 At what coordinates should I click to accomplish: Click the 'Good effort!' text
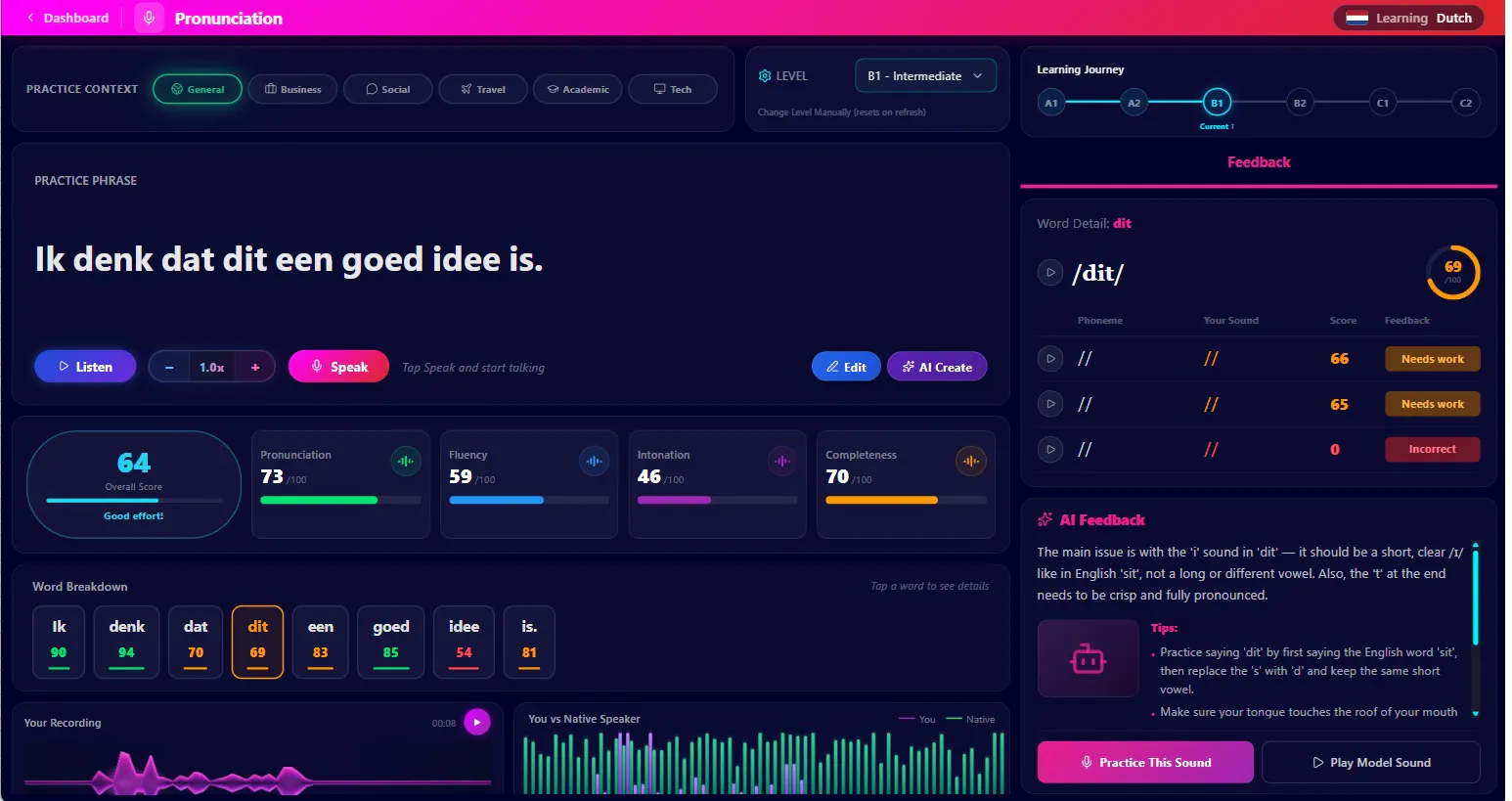[134, 516]
